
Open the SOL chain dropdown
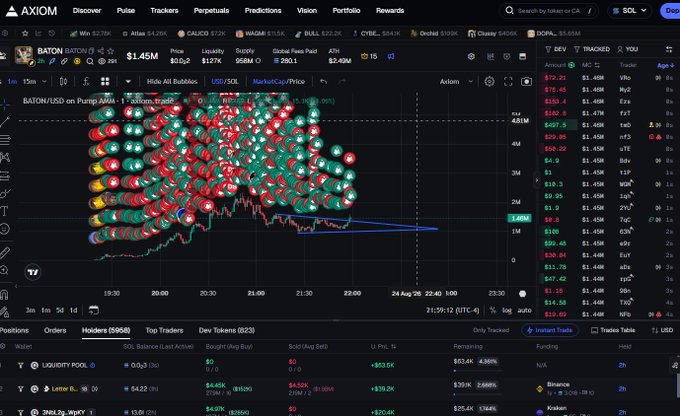pos(630,10)
